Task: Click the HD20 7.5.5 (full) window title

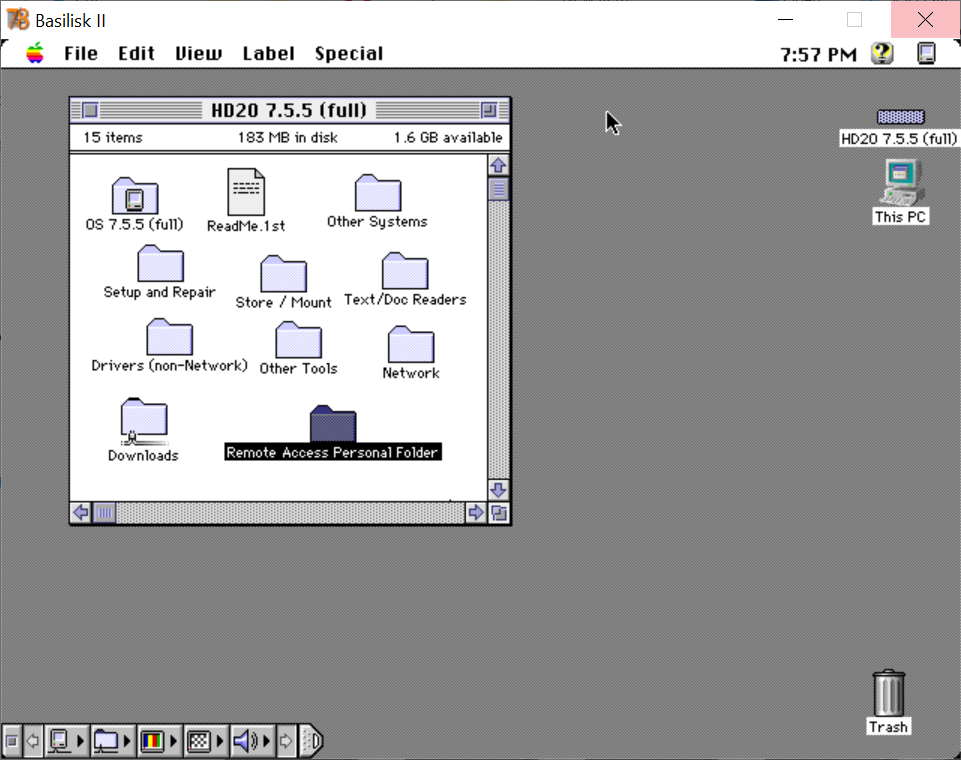Action: pyautogui.click(x=289, y=110)
